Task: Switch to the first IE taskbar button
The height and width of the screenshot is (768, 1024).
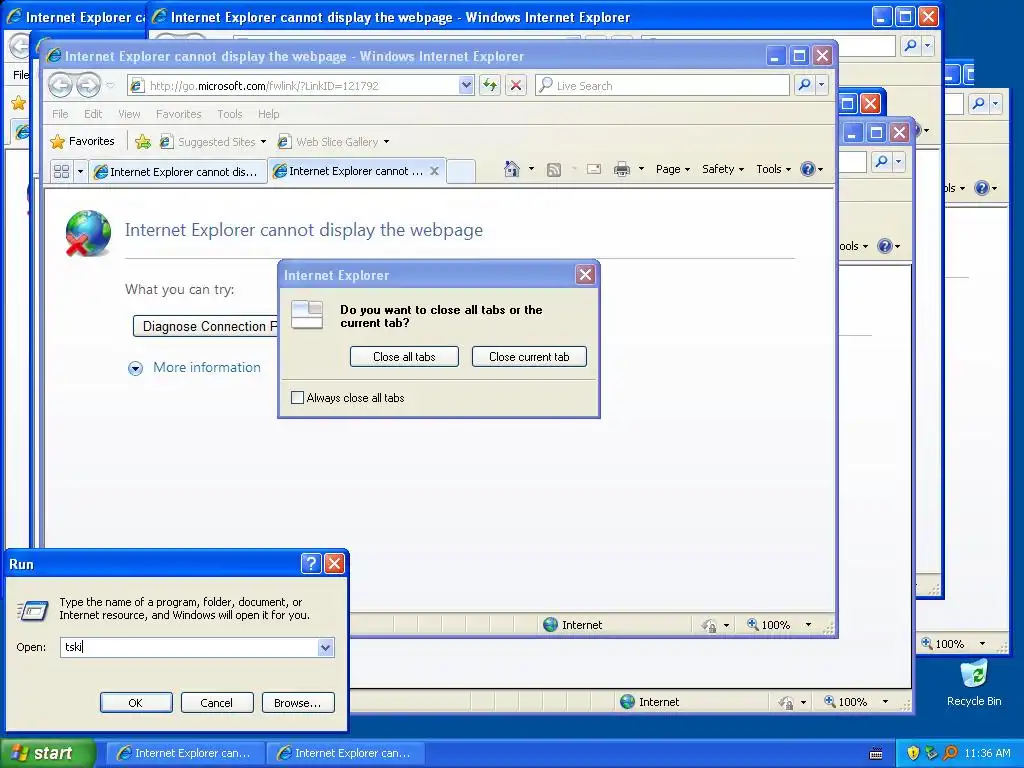Action: pyautogui.click(x=185, y=754)
